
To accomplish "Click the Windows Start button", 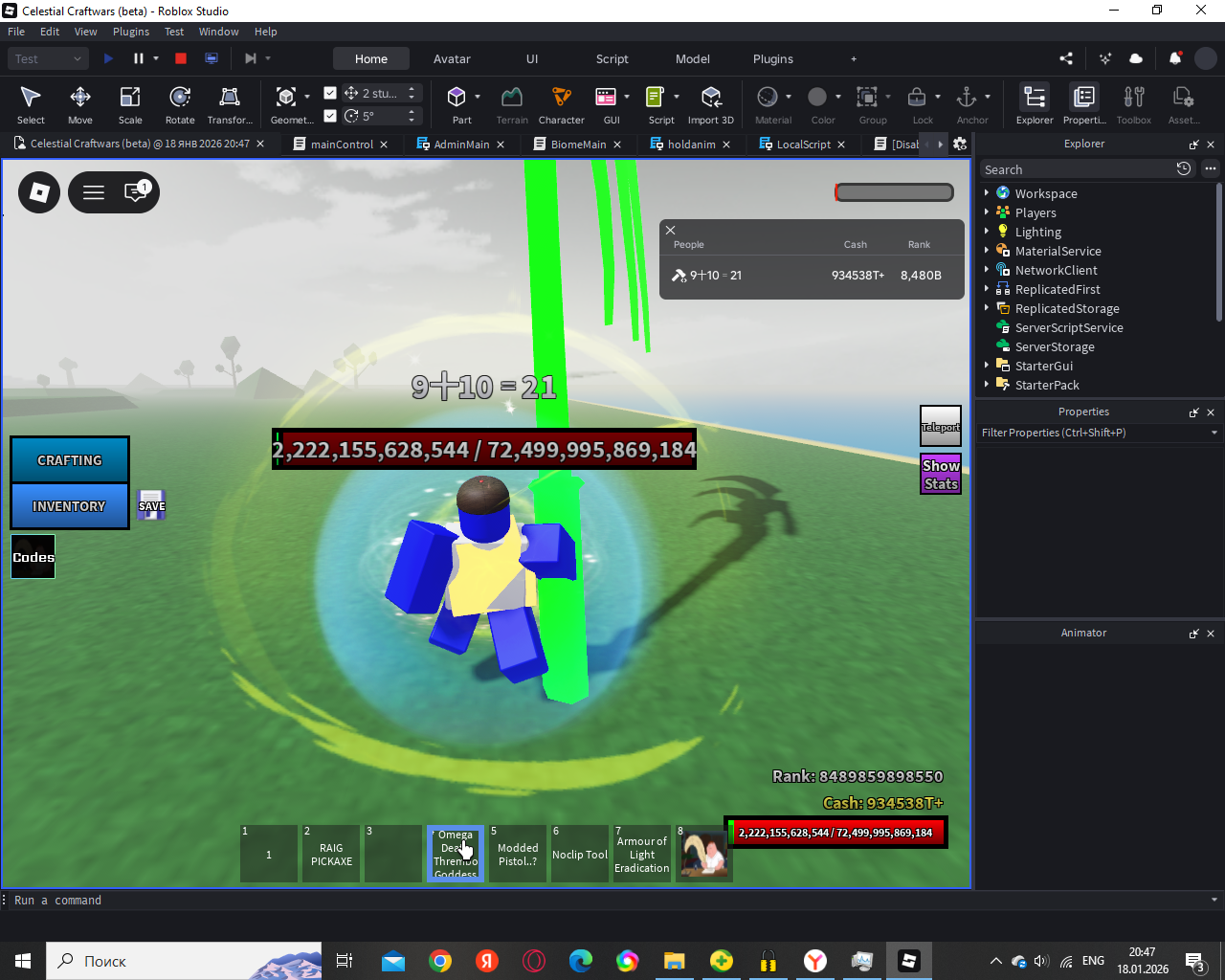I will (x=23, y=961).
